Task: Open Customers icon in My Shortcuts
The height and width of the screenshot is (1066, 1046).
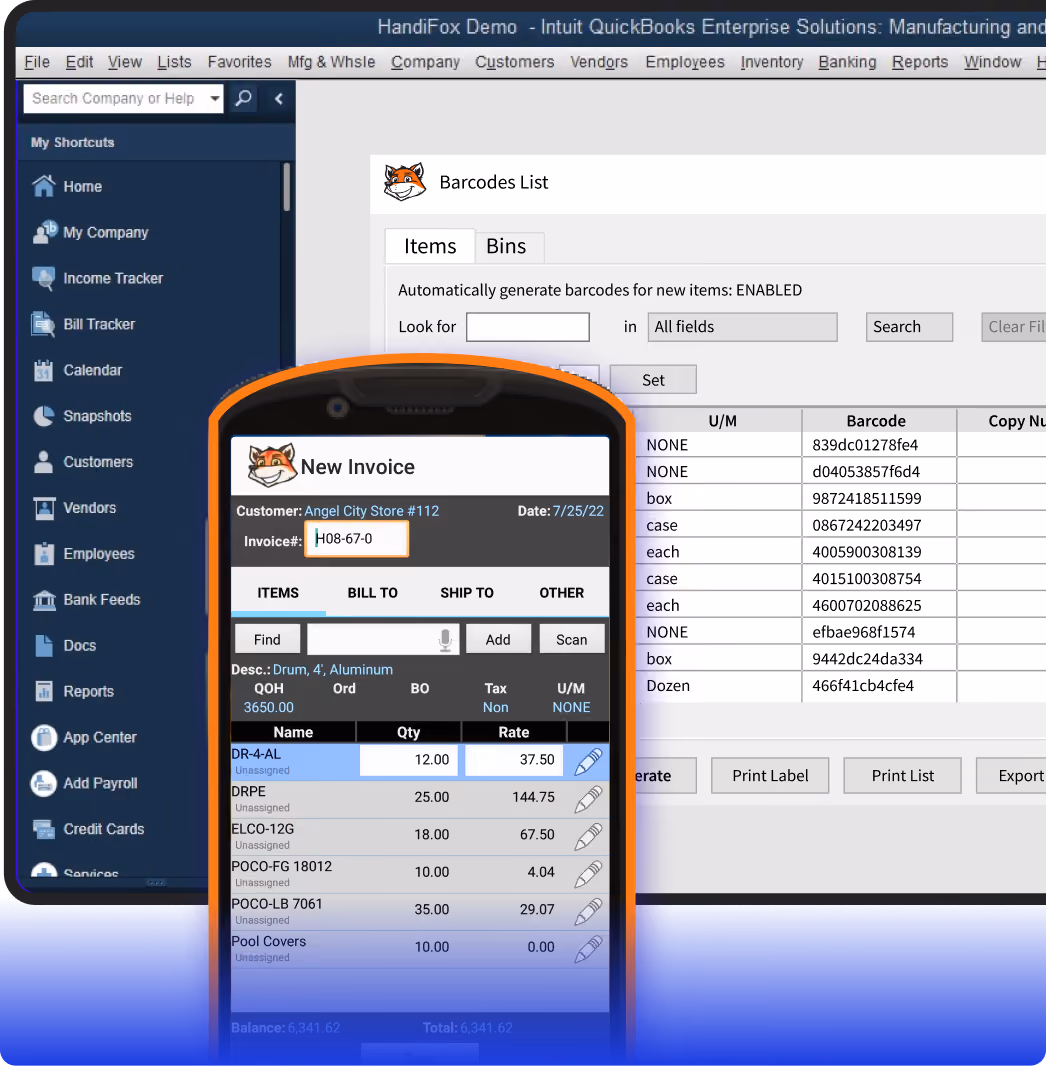Action: (x=43, y=462)
